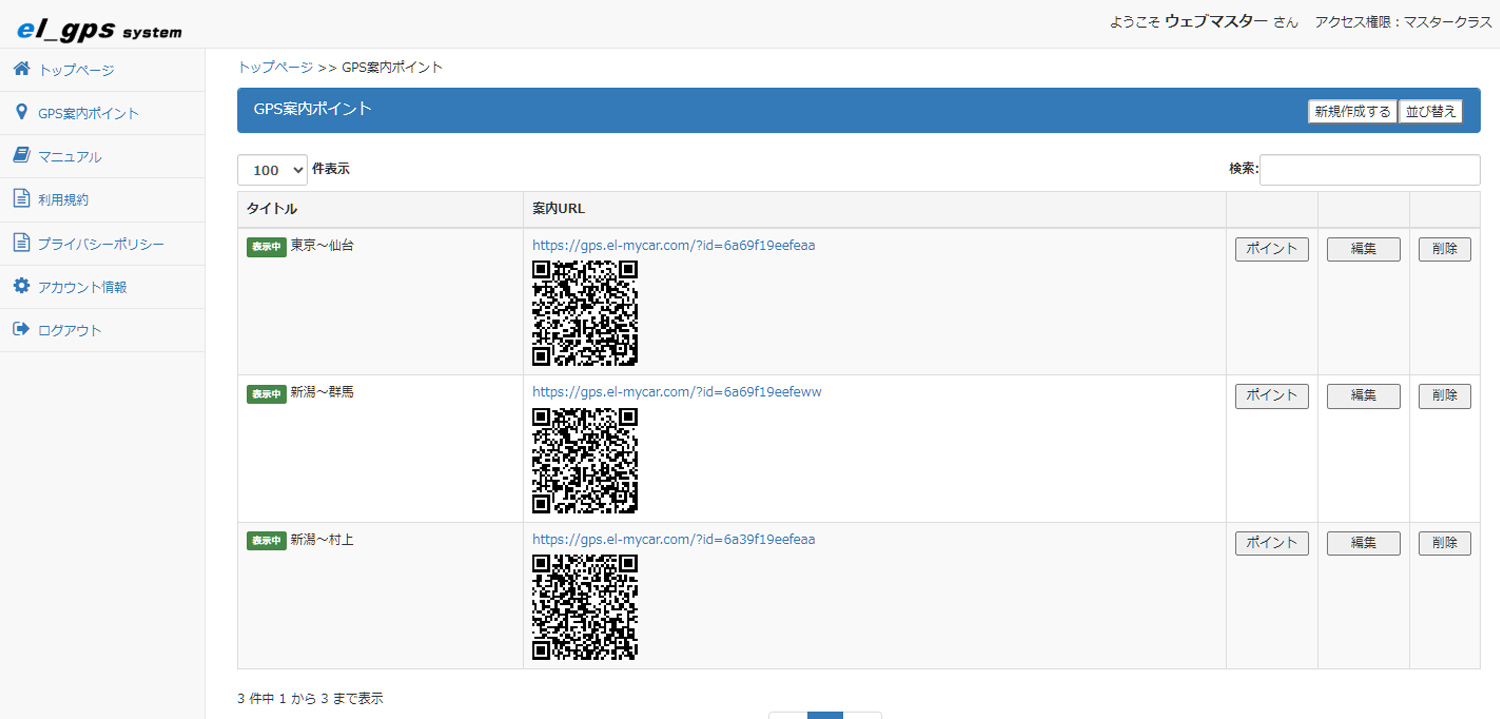Viewport: 1500px width, 719px height.
Task: Click the logout arrow icon beside ログアウト
Action: click(x=21, y=329)
